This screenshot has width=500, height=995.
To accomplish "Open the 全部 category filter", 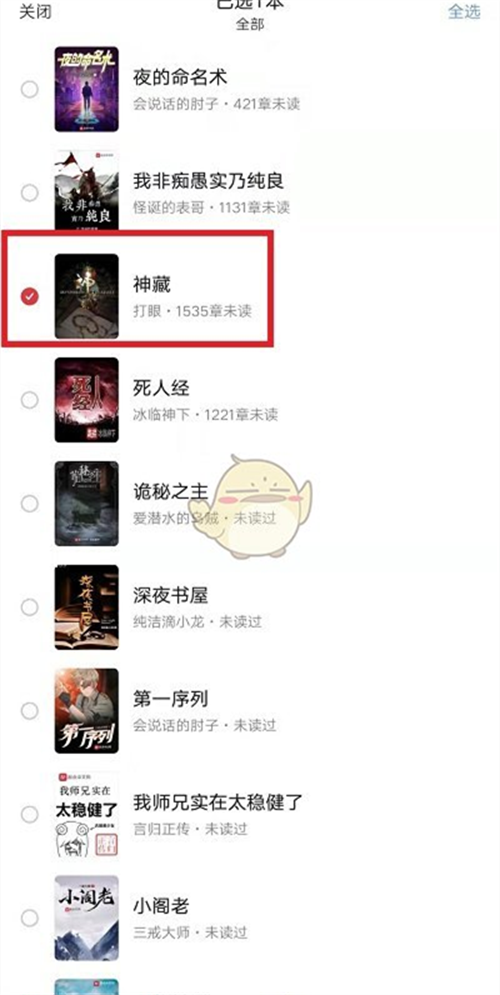I will (x=250, y=25).
